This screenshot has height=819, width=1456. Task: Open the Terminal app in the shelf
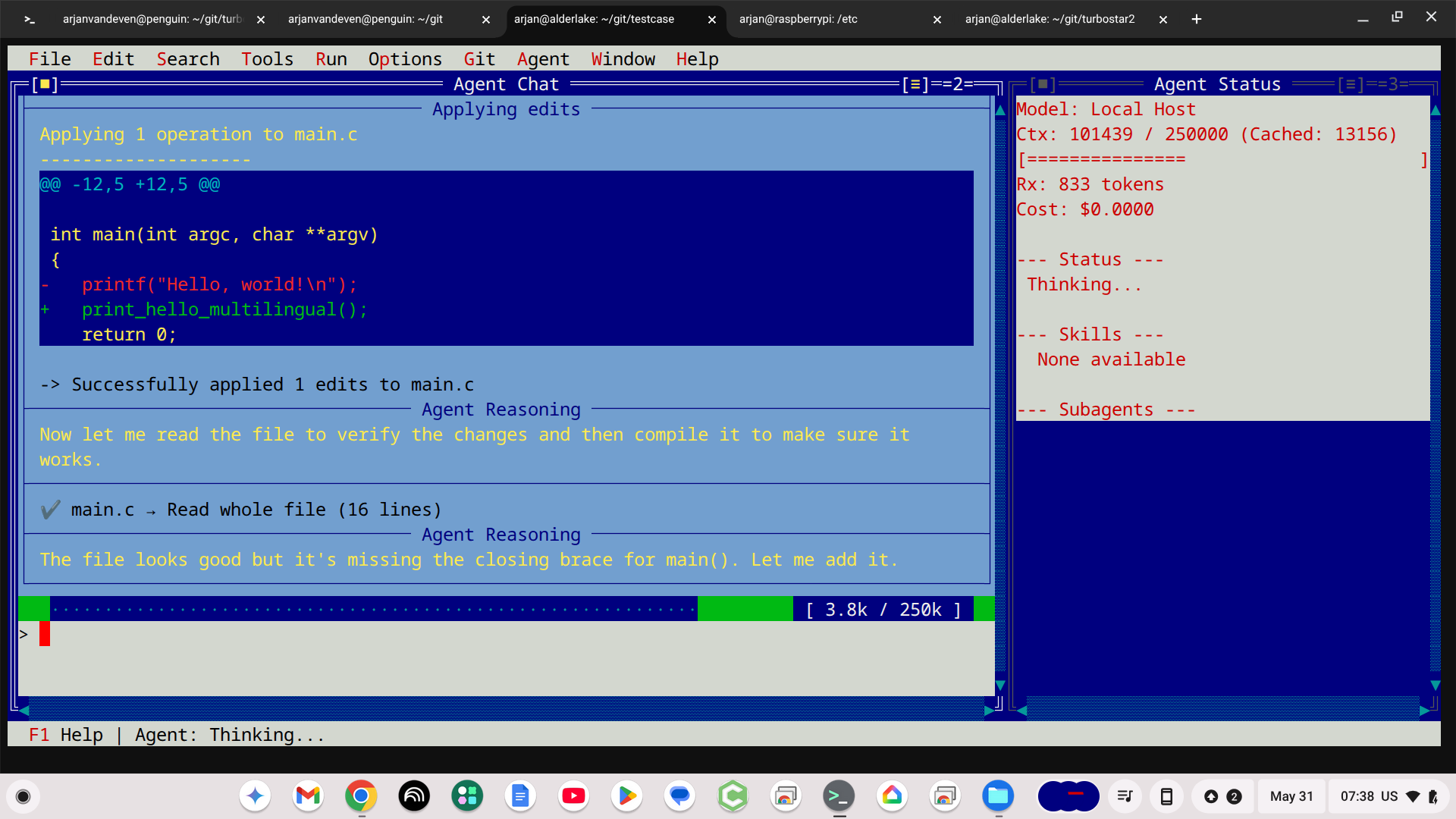(x=839, y=796)
